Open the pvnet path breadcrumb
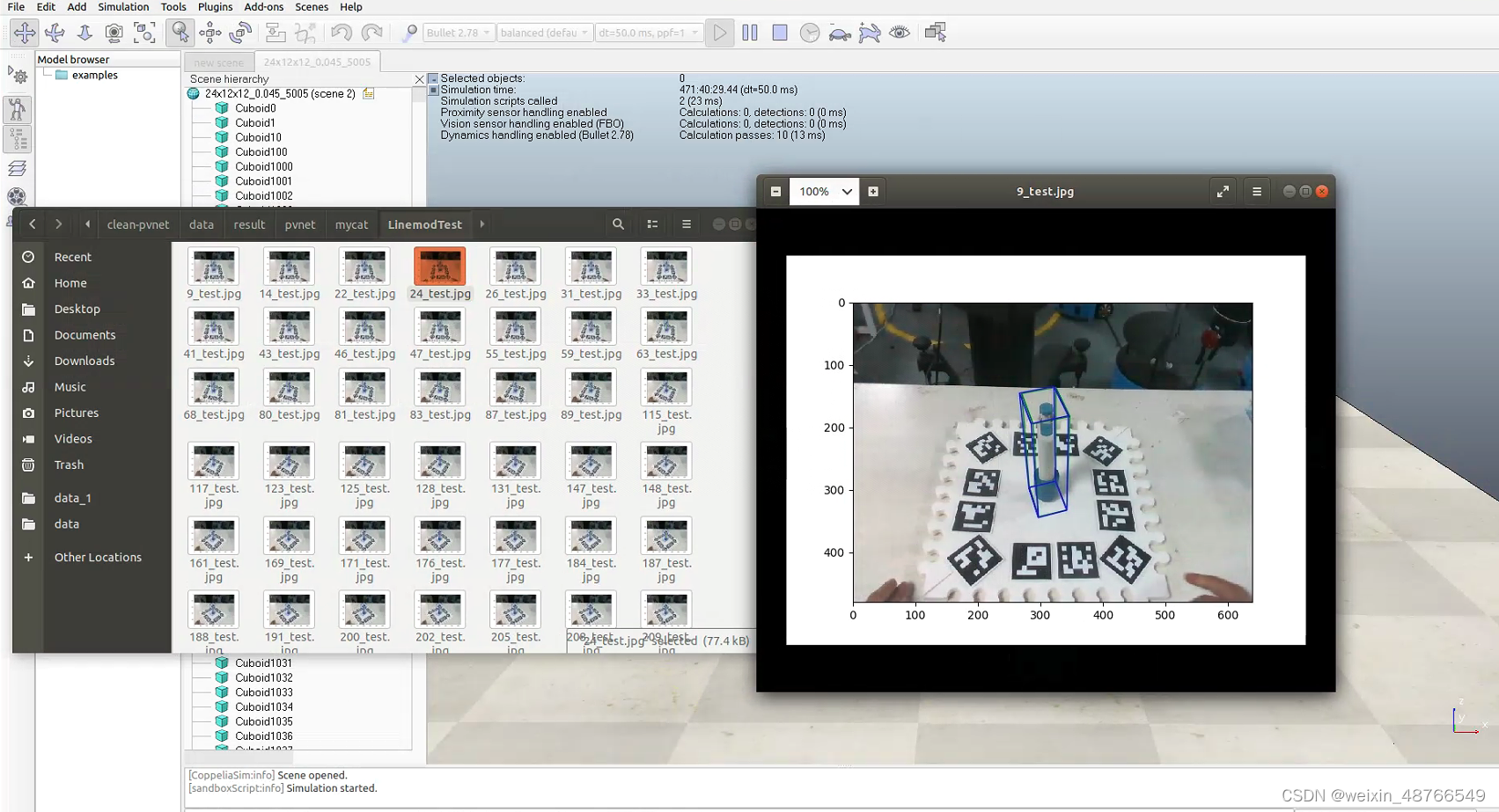Viewport: 1499px width, 812px height. point(299,224)
